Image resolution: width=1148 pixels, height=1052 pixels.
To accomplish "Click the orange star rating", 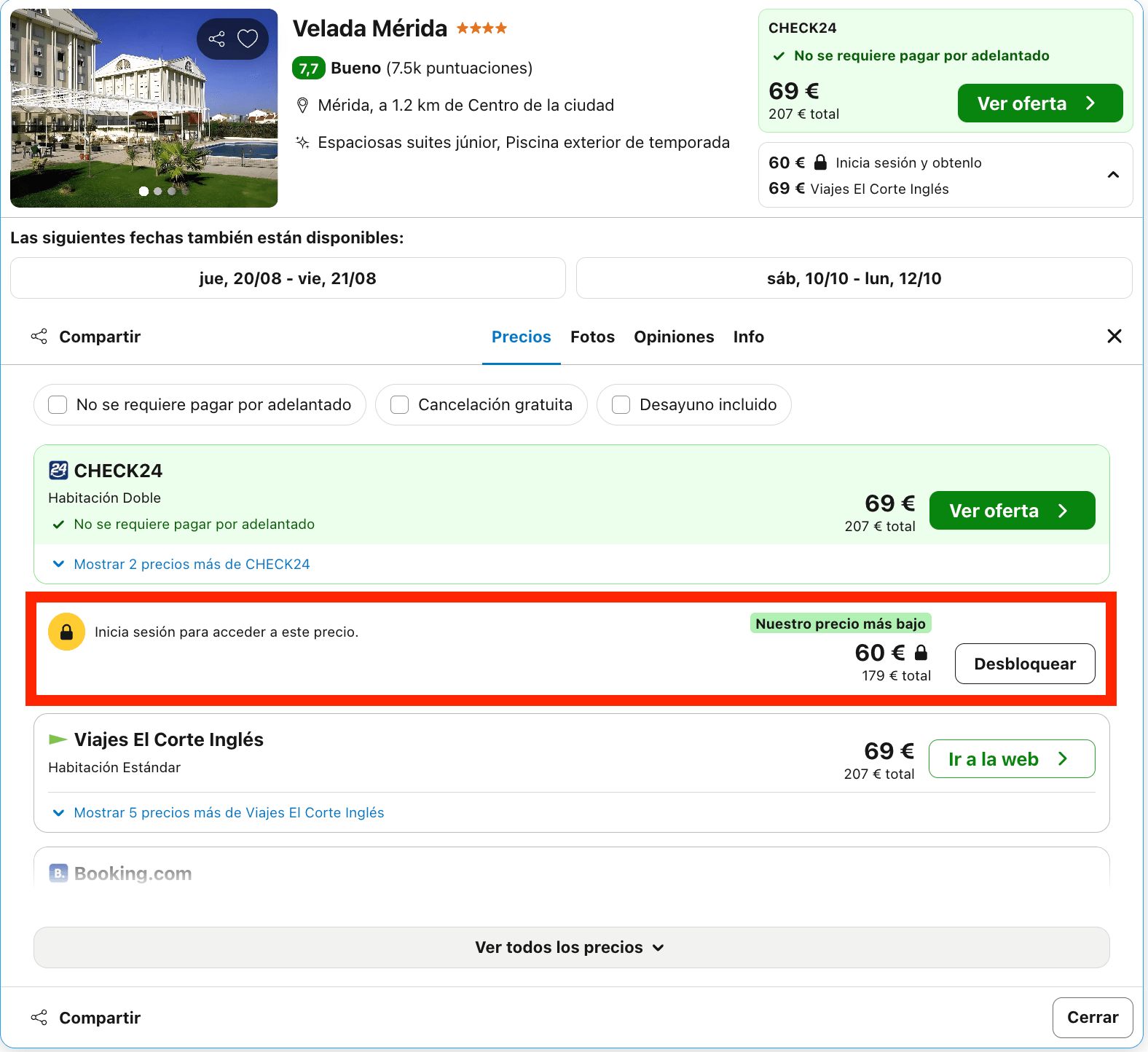I will point(481,28).
